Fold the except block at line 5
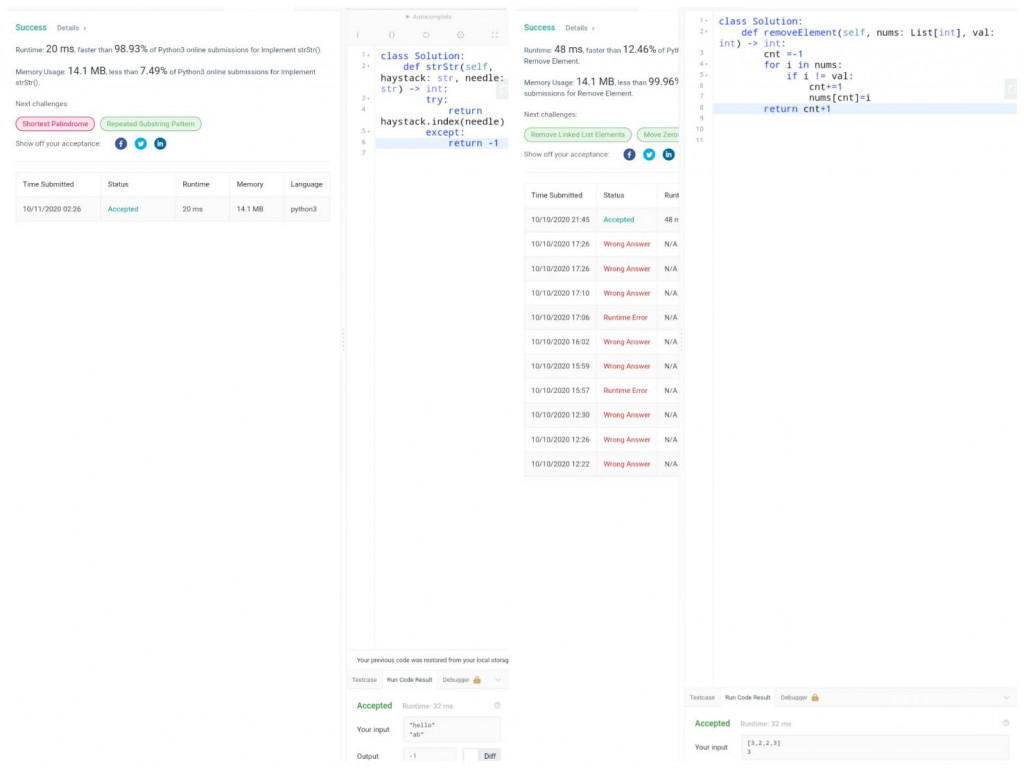1024x768 pixels. (370, 132)
